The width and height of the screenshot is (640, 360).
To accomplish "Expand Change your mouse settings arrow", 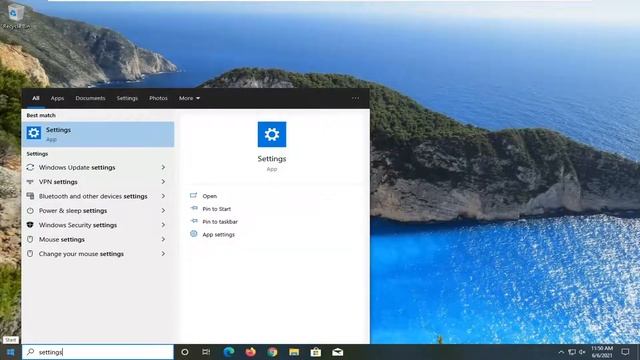I will click(x=163, y=253).
